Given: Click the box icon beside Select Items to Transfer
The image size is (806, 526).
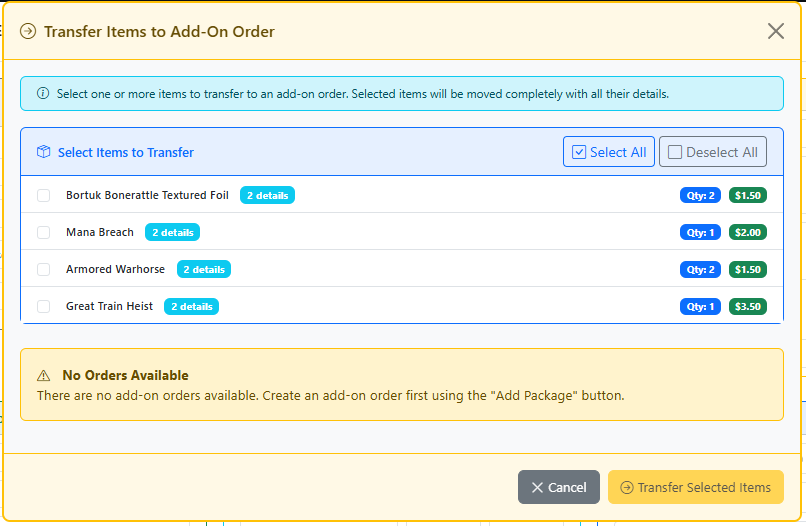Looking at the screenshot, I should pos(44,152).
